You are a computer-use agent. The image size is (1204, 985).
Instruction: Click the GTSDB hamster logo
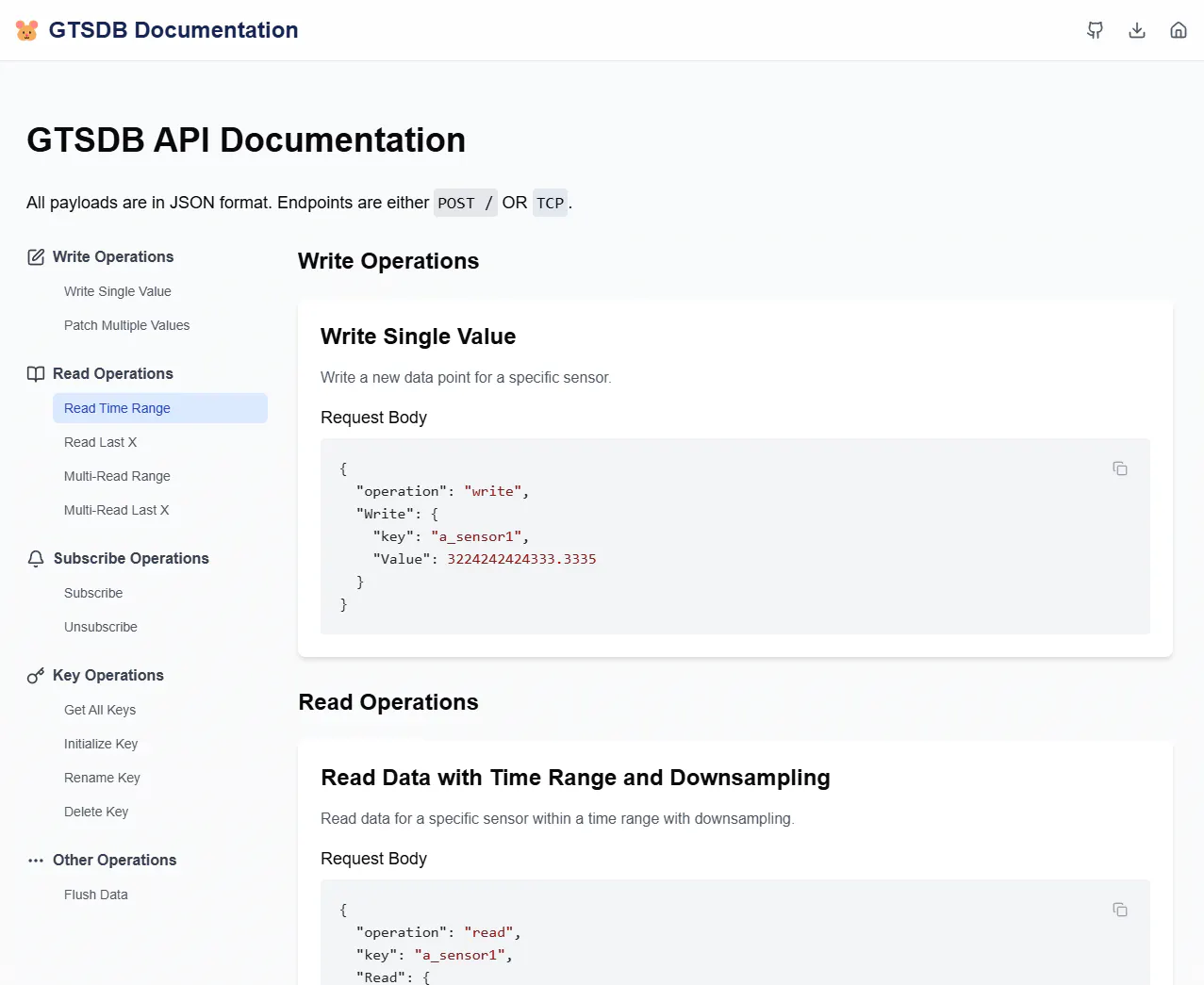tap(27, 30)
